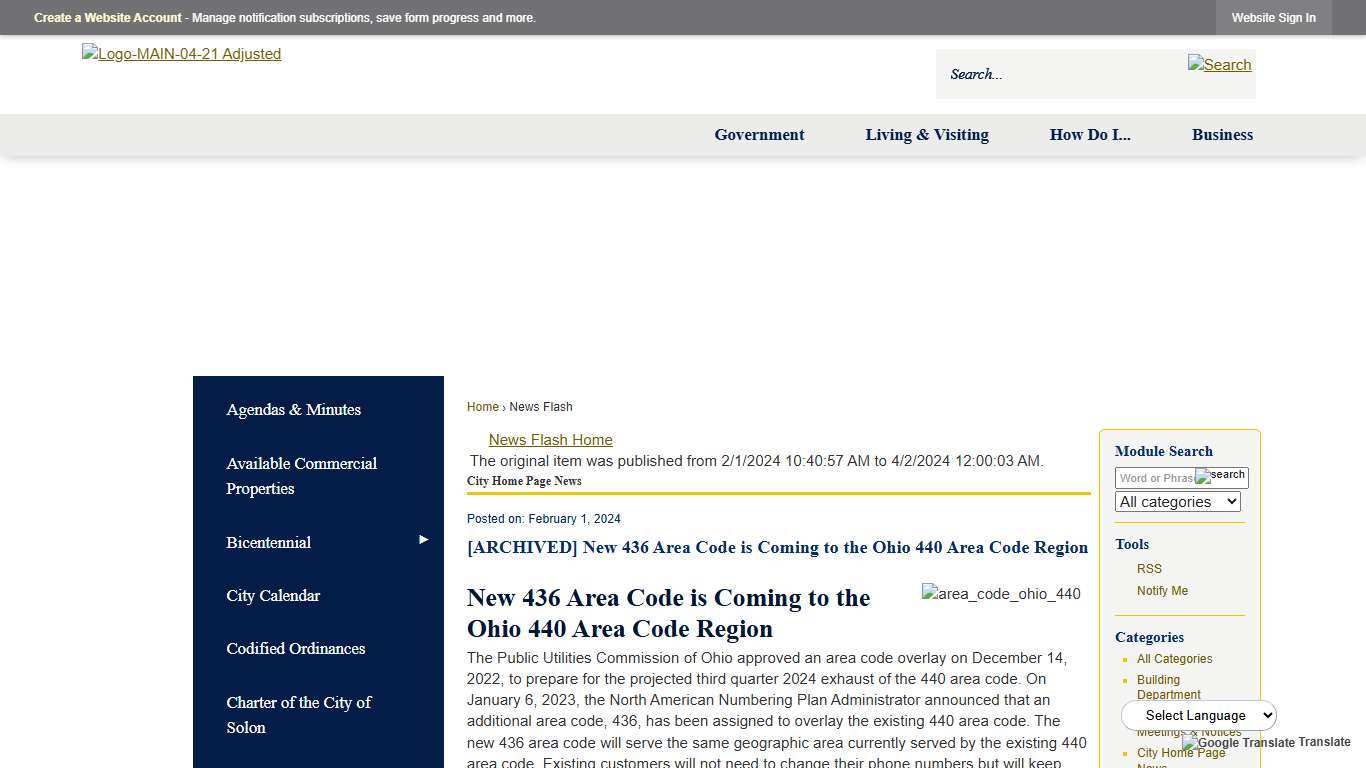Open the Business menu
The image size is (1366, 768).
(x=1222, y=135)
